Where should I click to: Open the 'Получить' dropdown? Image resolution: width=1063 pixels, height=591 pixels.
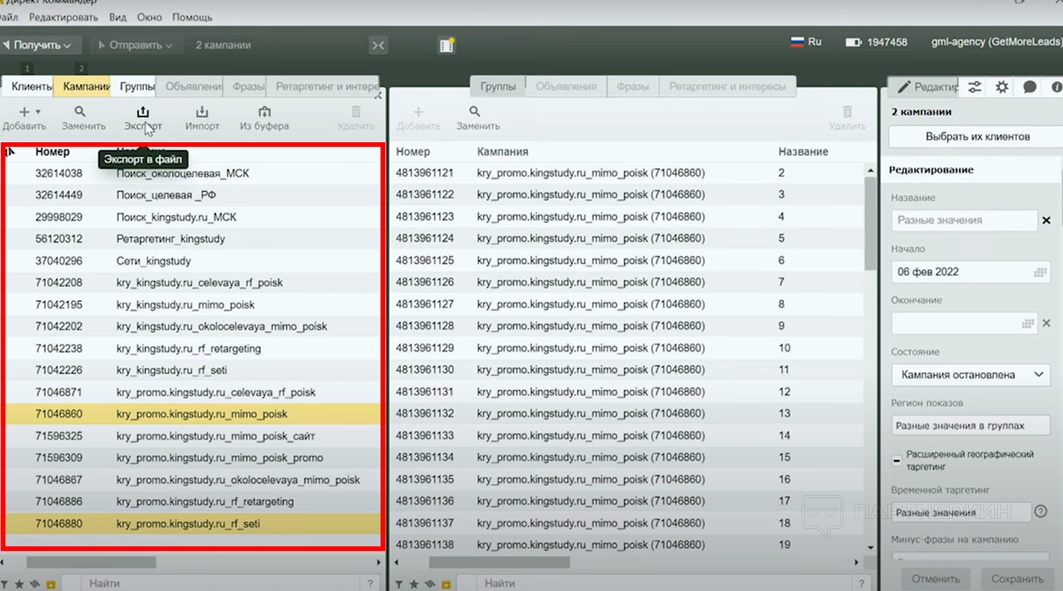point(40,45)
